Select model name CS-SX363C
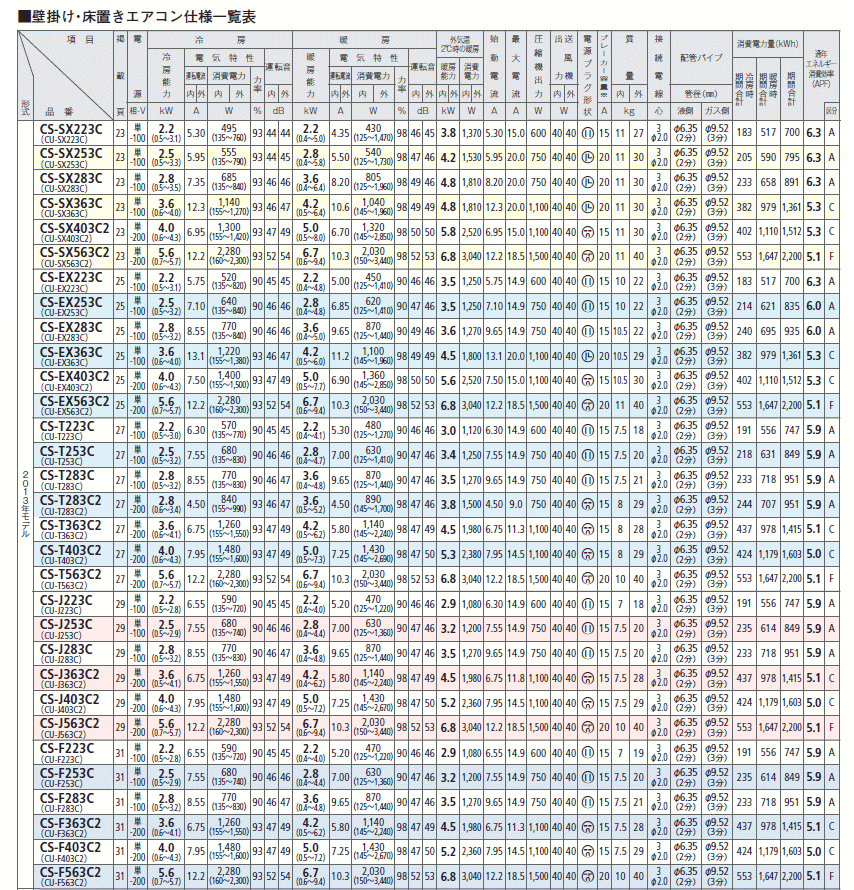Viewport: 854px width, 890px height. click(x=71, y=203)
